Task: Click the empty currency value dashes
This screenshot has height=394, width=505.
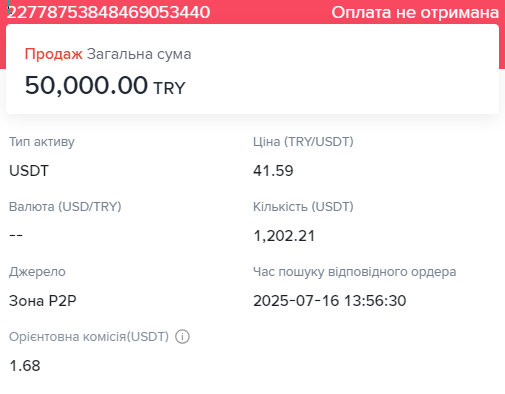Action: pyautogui.click(x=16, y=235)
